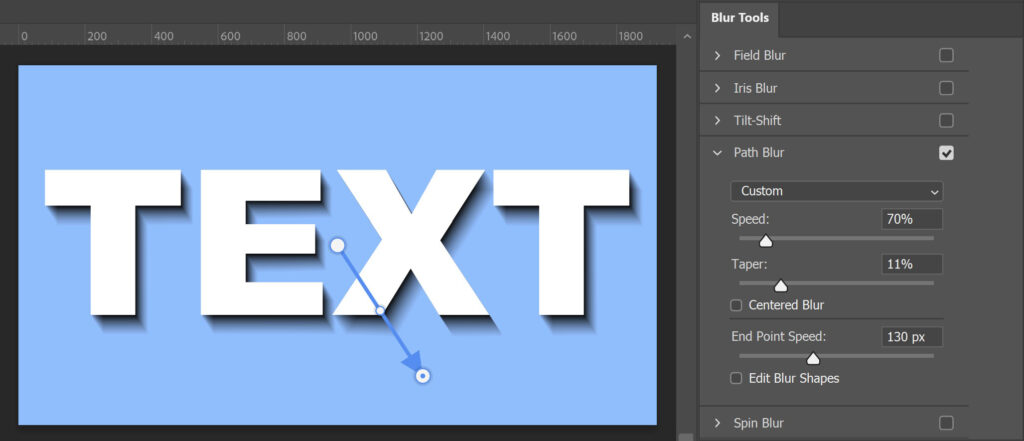Expand the Tilt-Shift section

pyautogui.click(x=718, y=121)
